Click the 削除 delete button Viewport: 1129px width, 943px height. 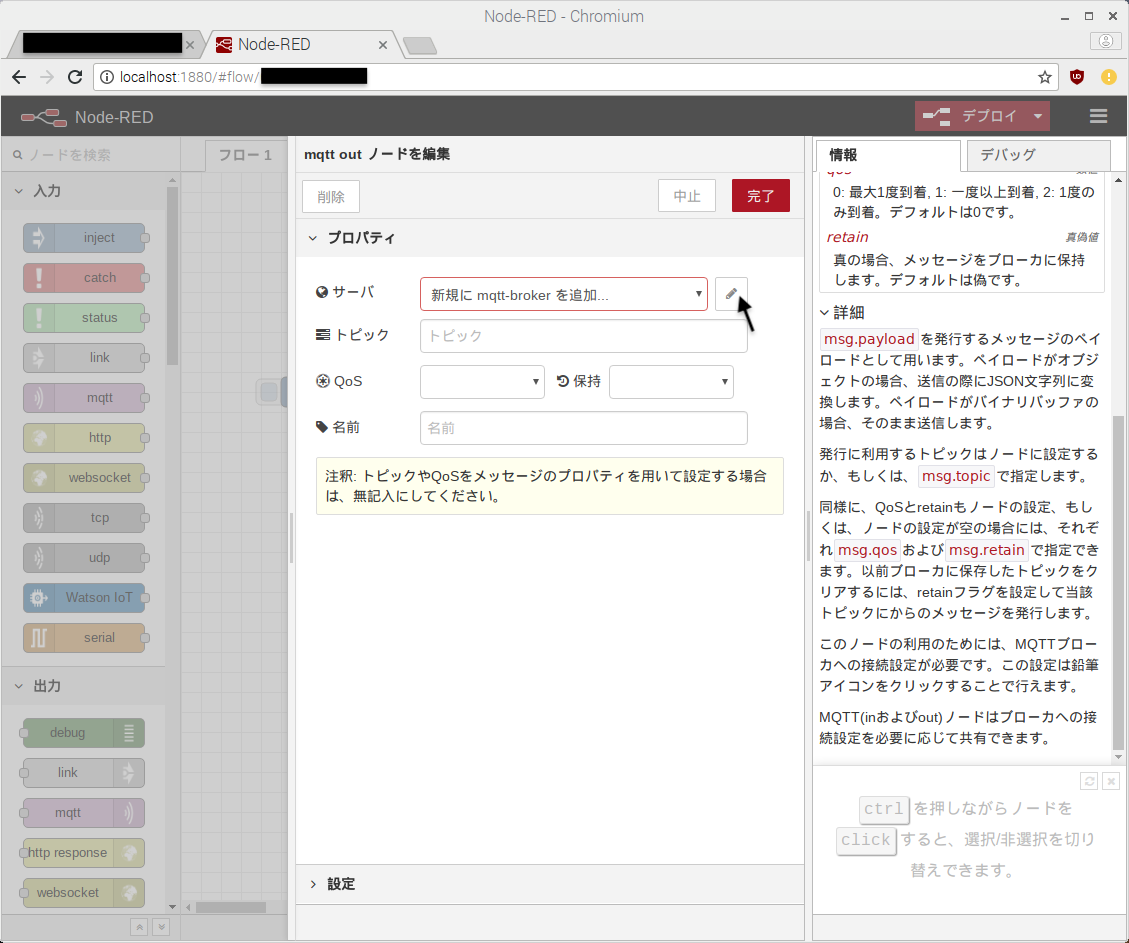(x=330, y=197)
